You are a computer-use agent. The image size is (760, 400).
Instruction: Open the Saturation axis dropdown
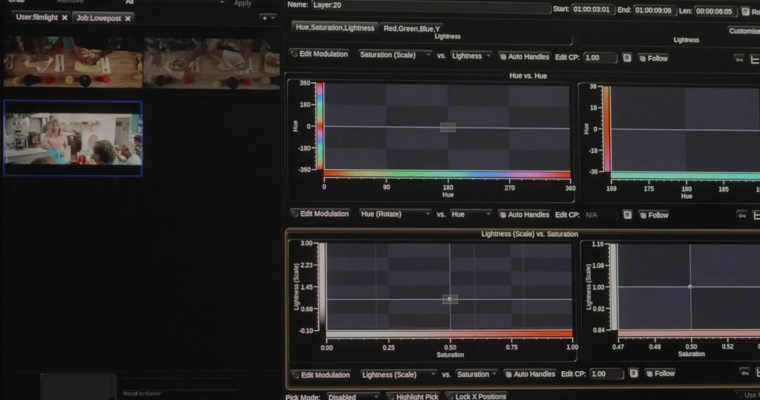click(476, 374)
